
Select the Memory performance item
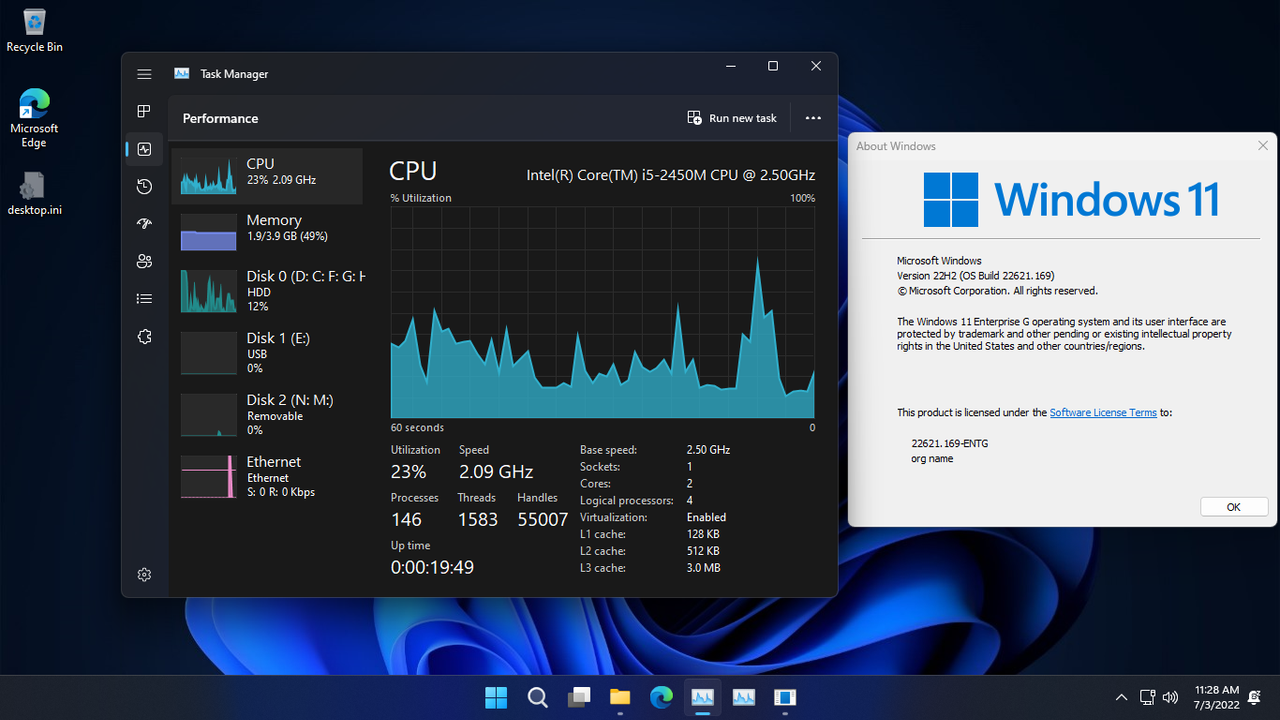[x=267, y=232]
